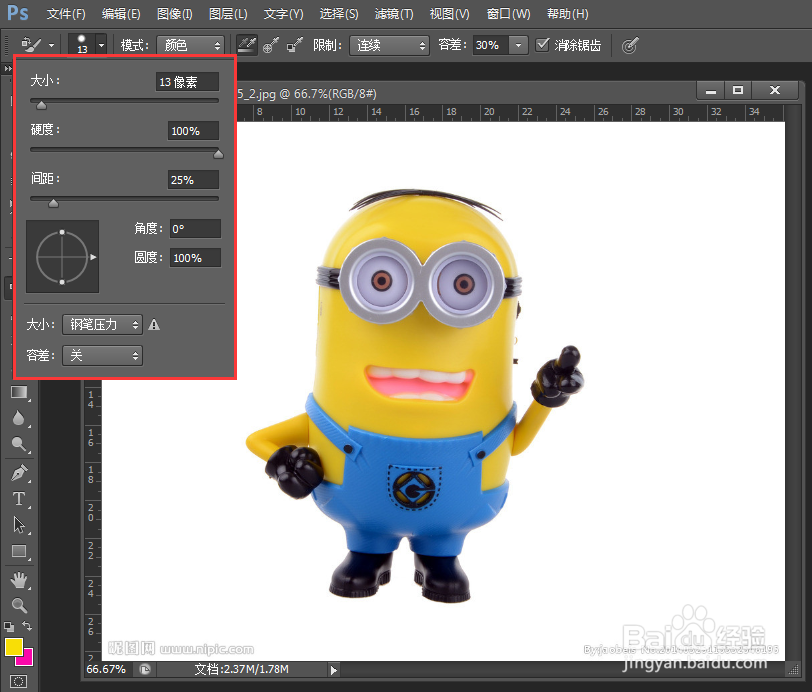This screenshot has height=692, width=812.
Task: Open the 图层(L) menu
Action: 228,14
